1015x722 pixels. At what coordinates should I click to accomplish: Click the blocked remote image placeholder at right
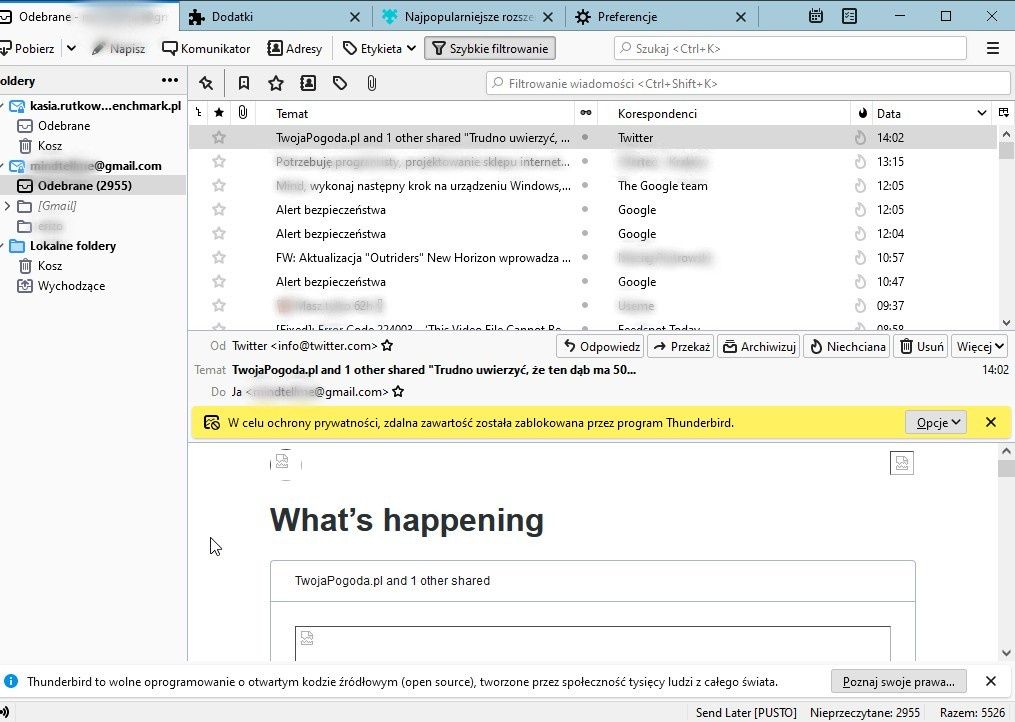(x=902, y=463)
